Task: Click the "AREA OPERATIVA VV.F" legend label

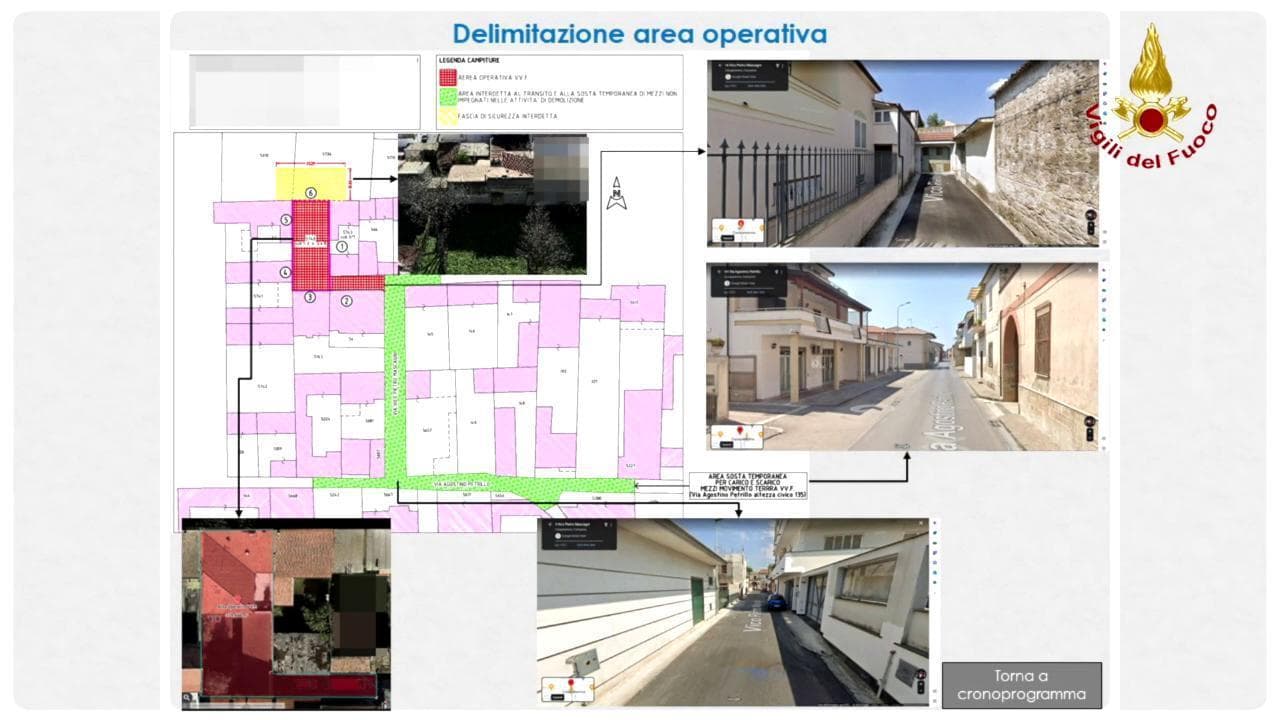Action: pyautogui.click(x=493, y=76)
